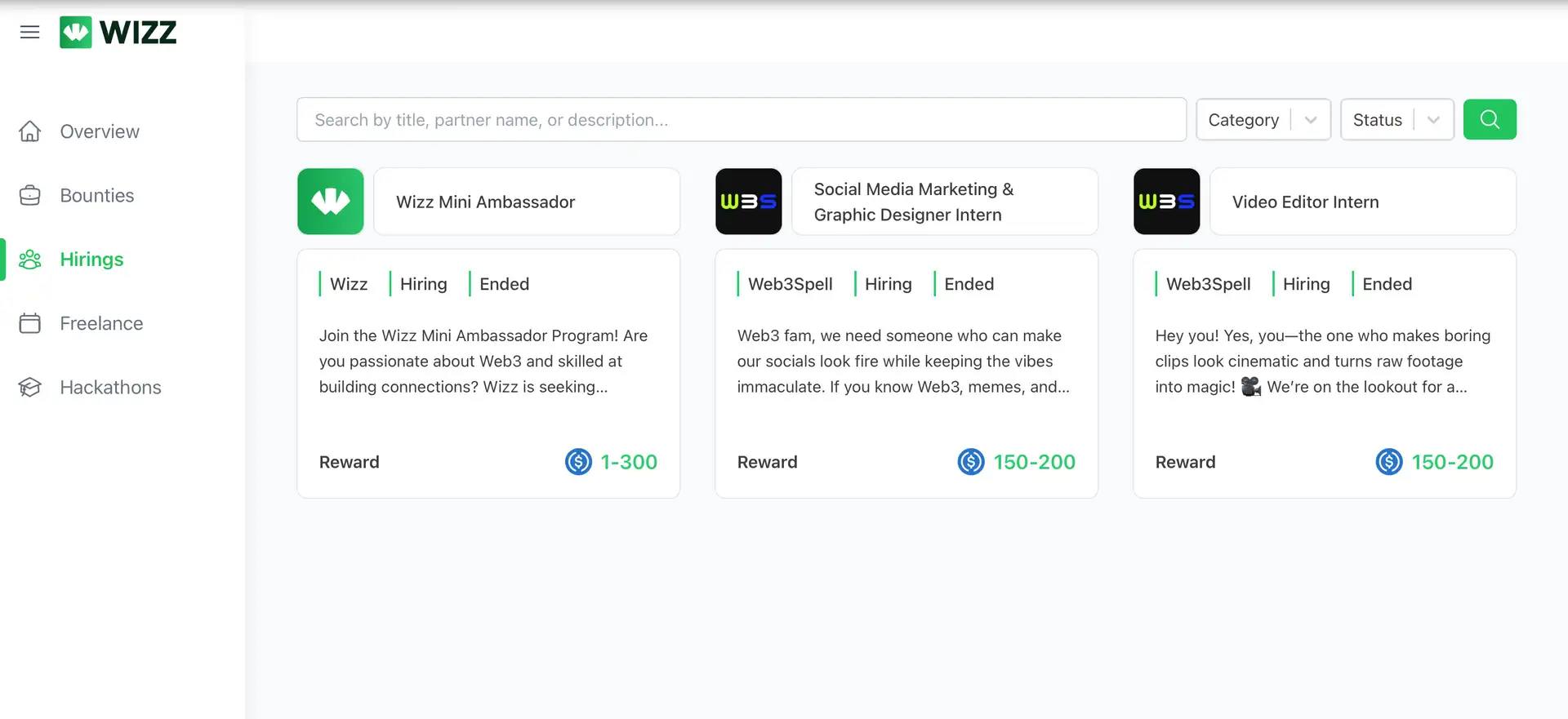The height and width of the screenshot is (719, 1568).
Task: Click the search by title input field
Action: [x=741, y=120]
